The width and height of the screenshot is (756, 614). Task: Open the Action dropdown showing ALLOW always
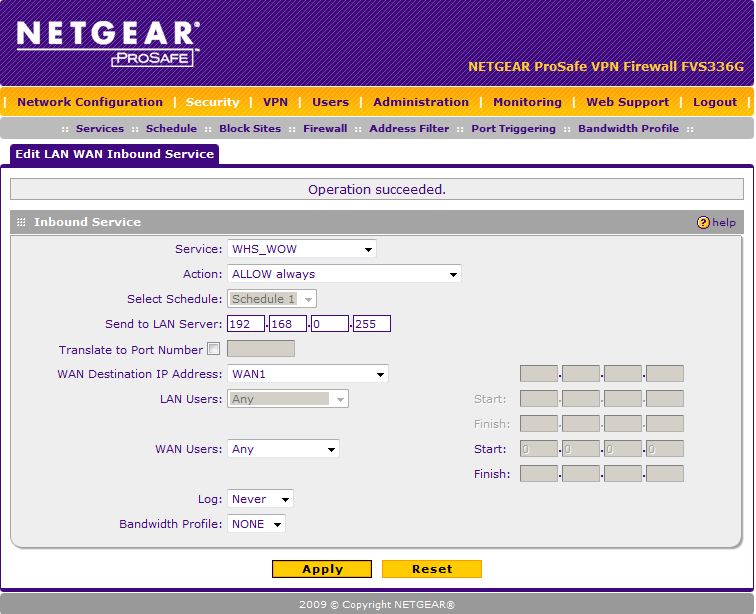(x=344, y=274)
